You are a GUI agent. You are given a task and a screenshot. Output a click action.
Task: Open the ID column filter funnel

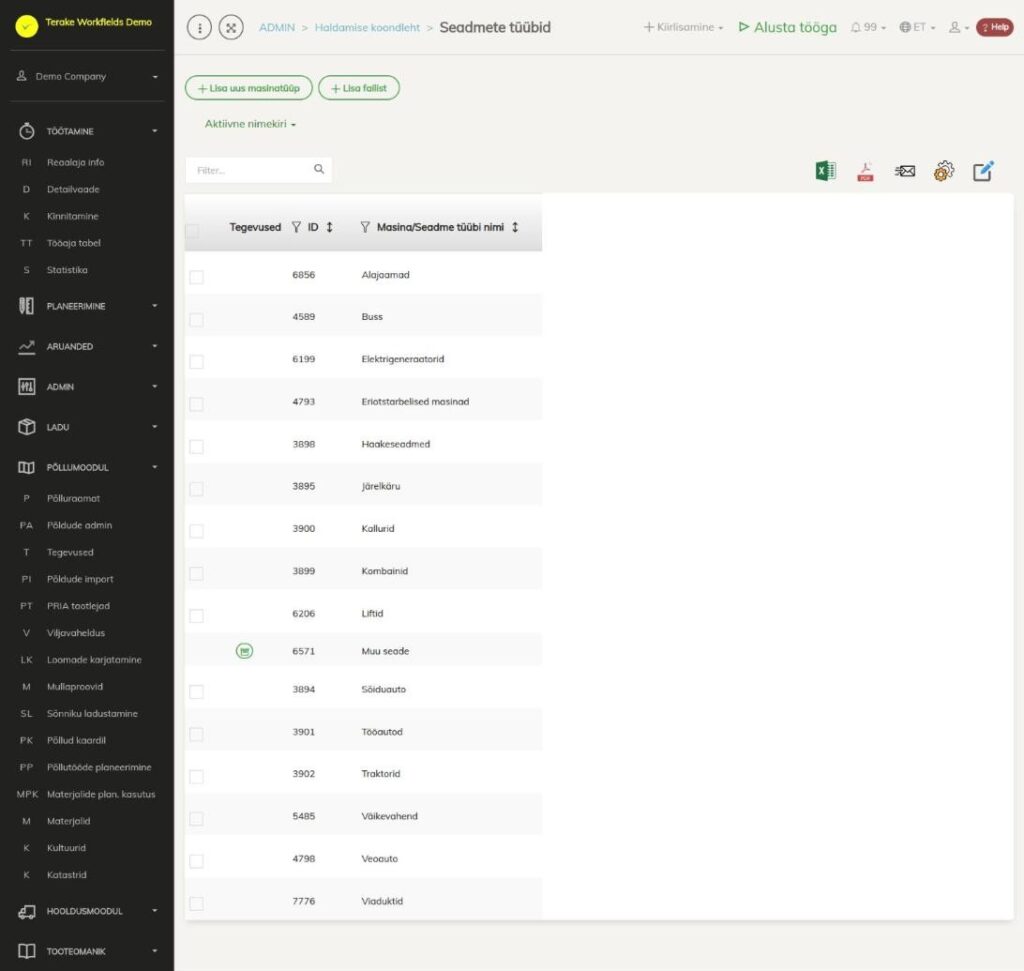(296, 227)
